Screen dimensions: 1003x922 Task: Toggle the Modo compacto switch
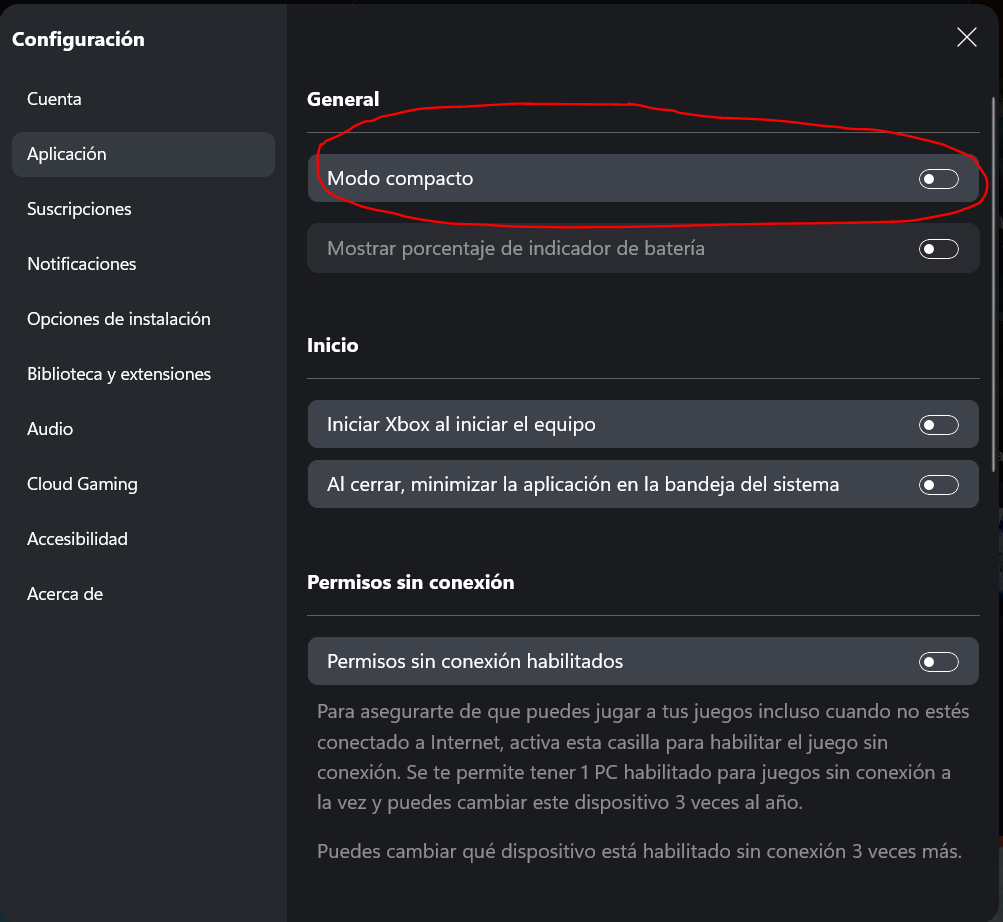pyautogui.click(x=938, y=179)
